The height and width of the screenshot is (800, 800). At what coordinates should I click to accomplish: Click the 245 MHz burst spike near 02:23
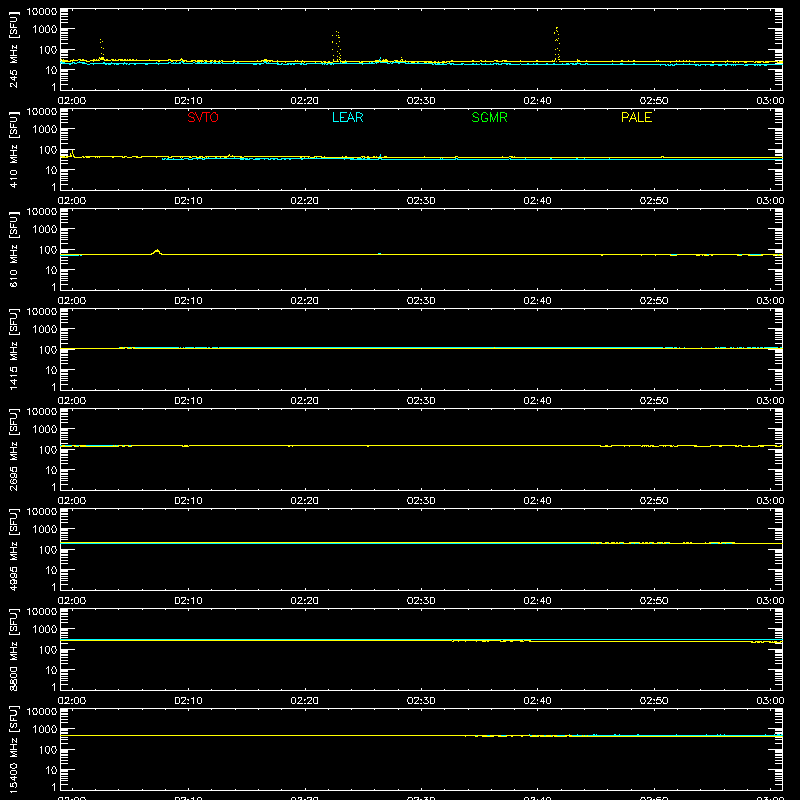pos(336,46)
